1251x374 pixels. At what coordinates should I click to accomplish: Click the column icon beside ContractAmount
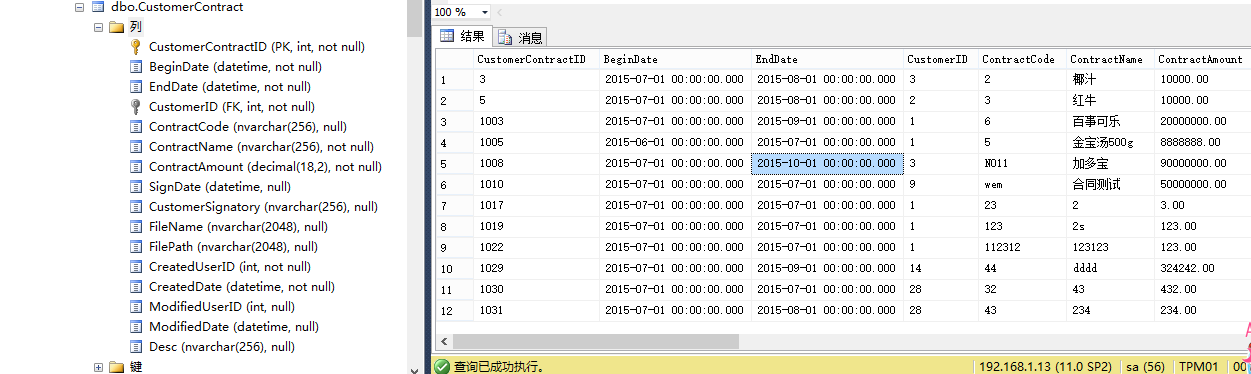click(x=136, y=167)
